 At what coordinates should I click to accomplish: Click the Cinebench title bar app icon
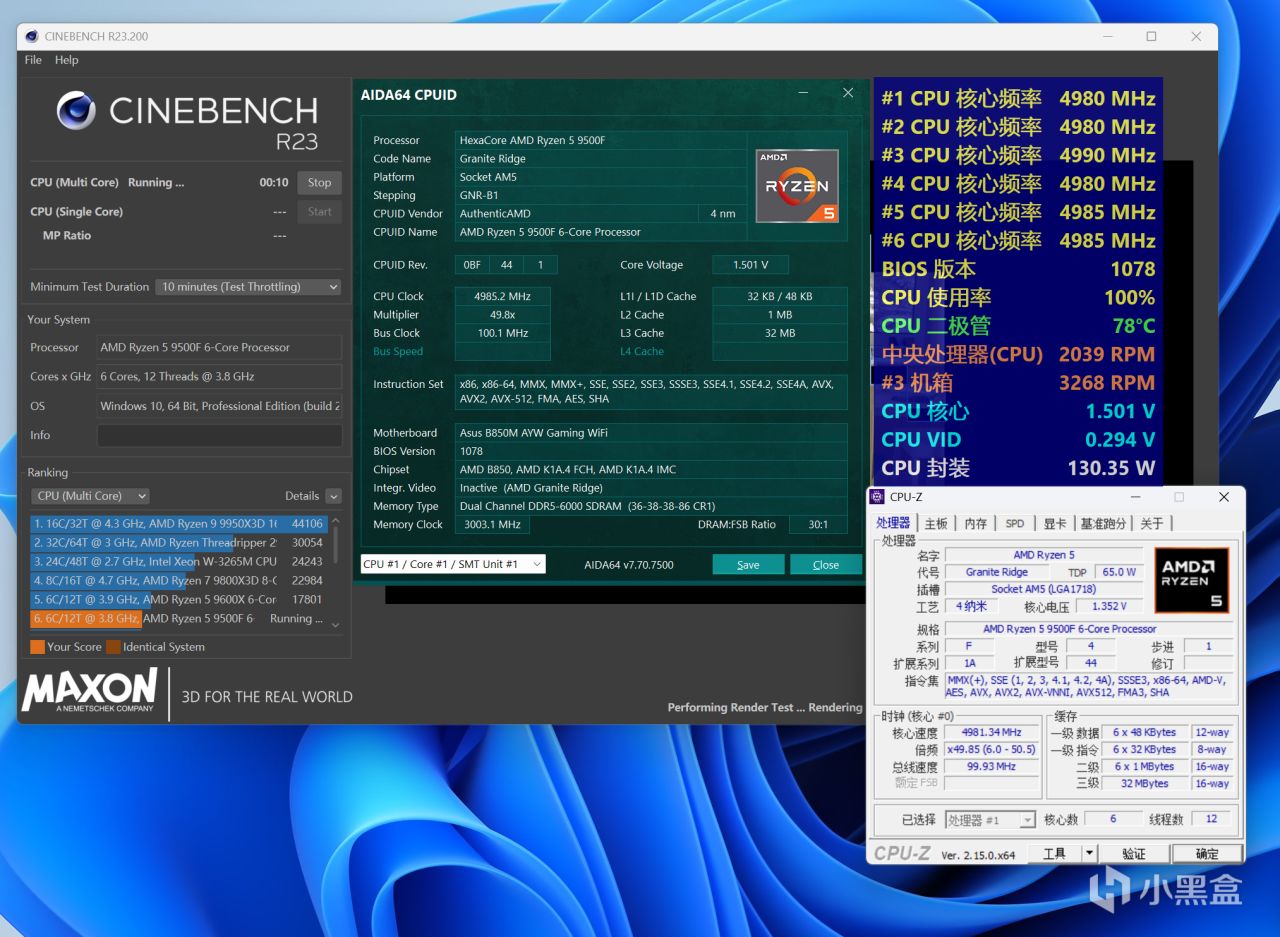[32, 37]
